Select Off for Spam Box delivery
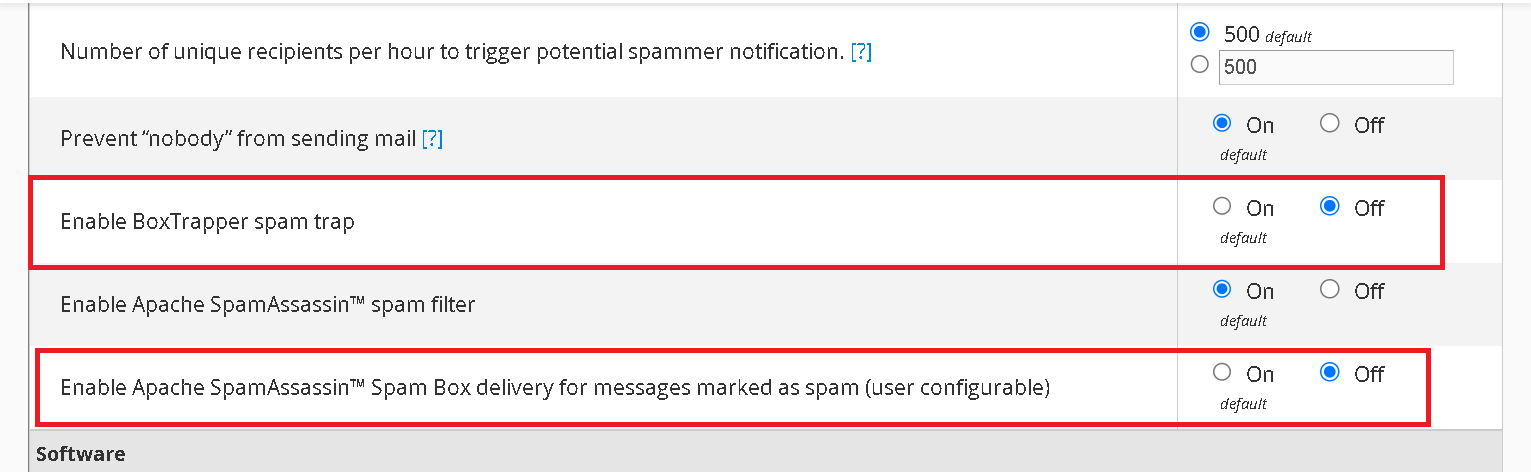Viewport: 1531px width, 472px height. (x=1329, y=373)
